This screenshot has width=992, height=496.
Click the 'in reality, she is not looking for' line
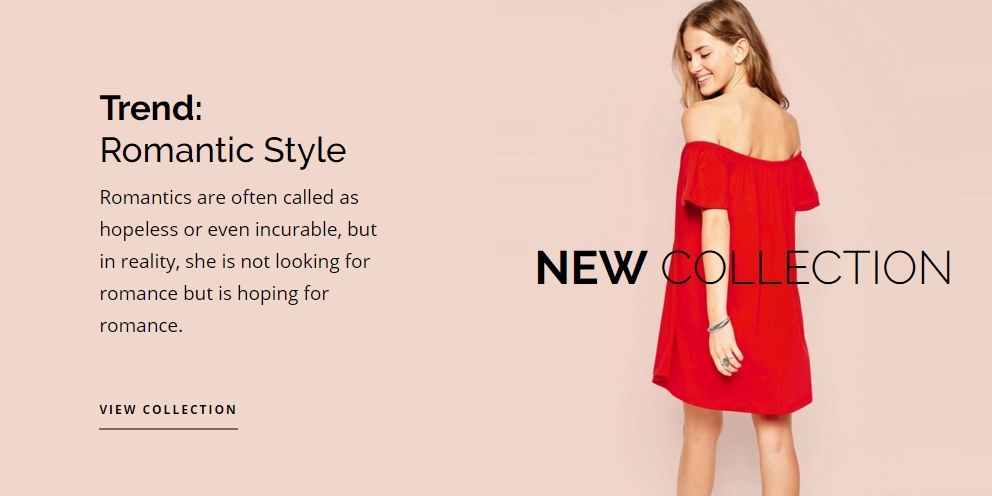235,261
